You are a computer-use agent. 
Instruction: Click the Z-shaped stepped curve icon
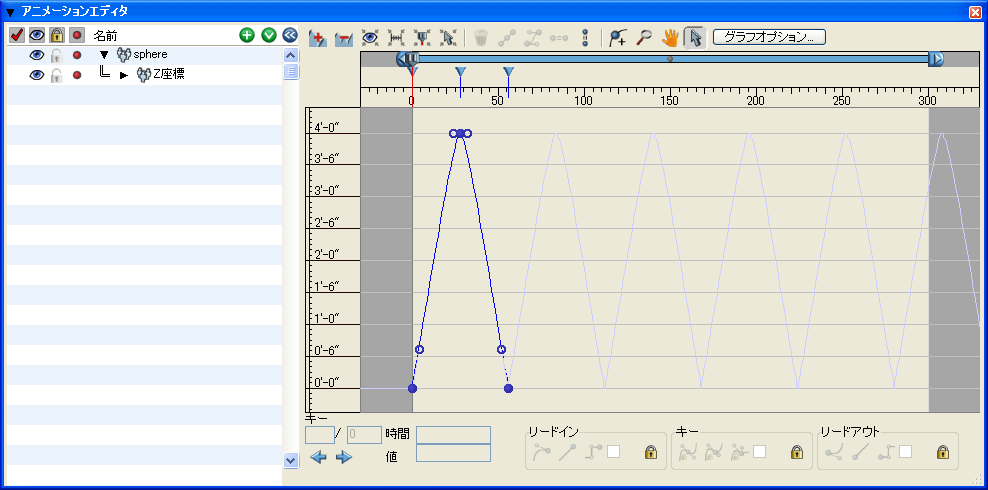pyautogui.click(x=532, y=38)
